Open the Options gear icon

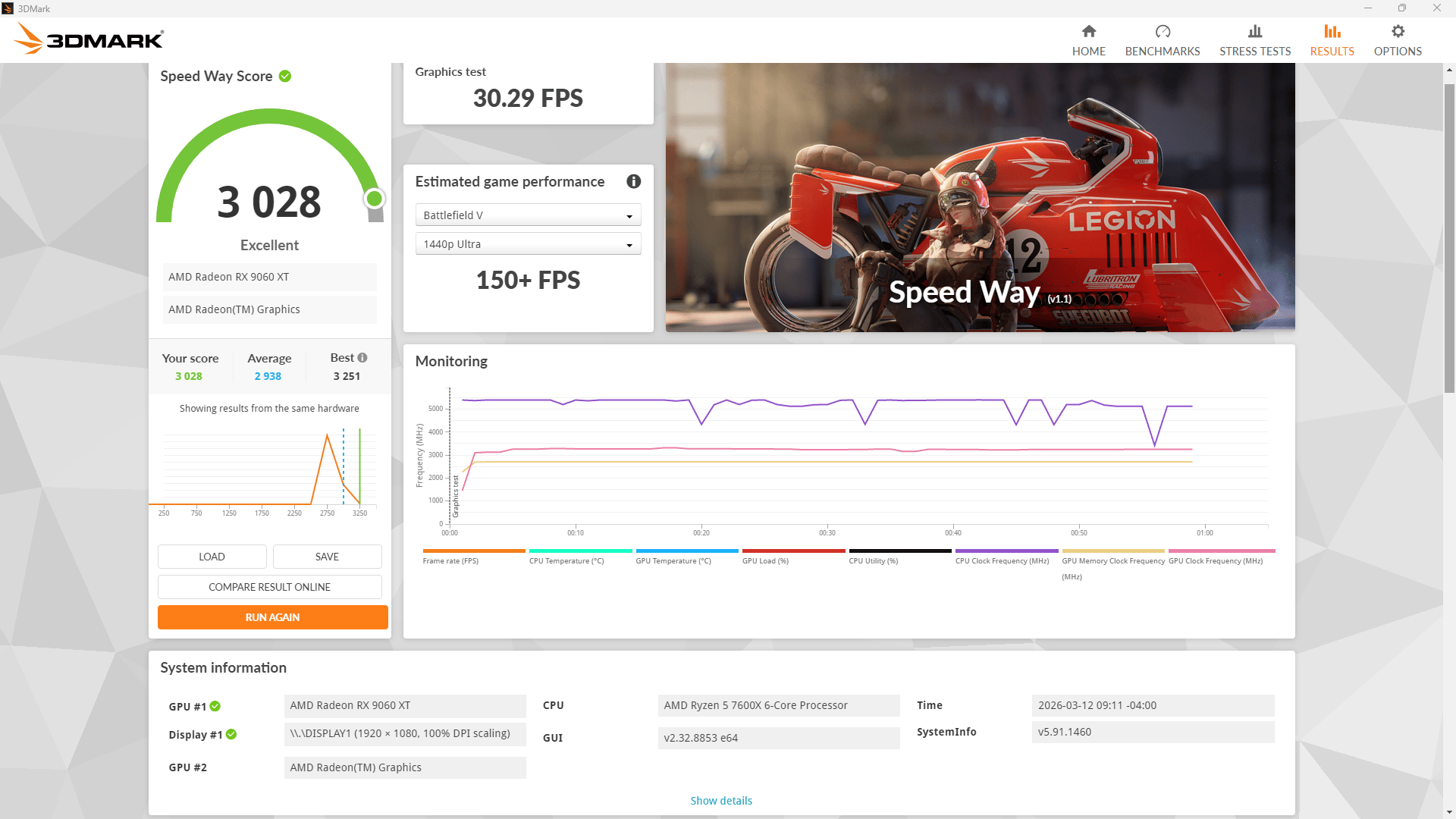[x=1398, y=31]
